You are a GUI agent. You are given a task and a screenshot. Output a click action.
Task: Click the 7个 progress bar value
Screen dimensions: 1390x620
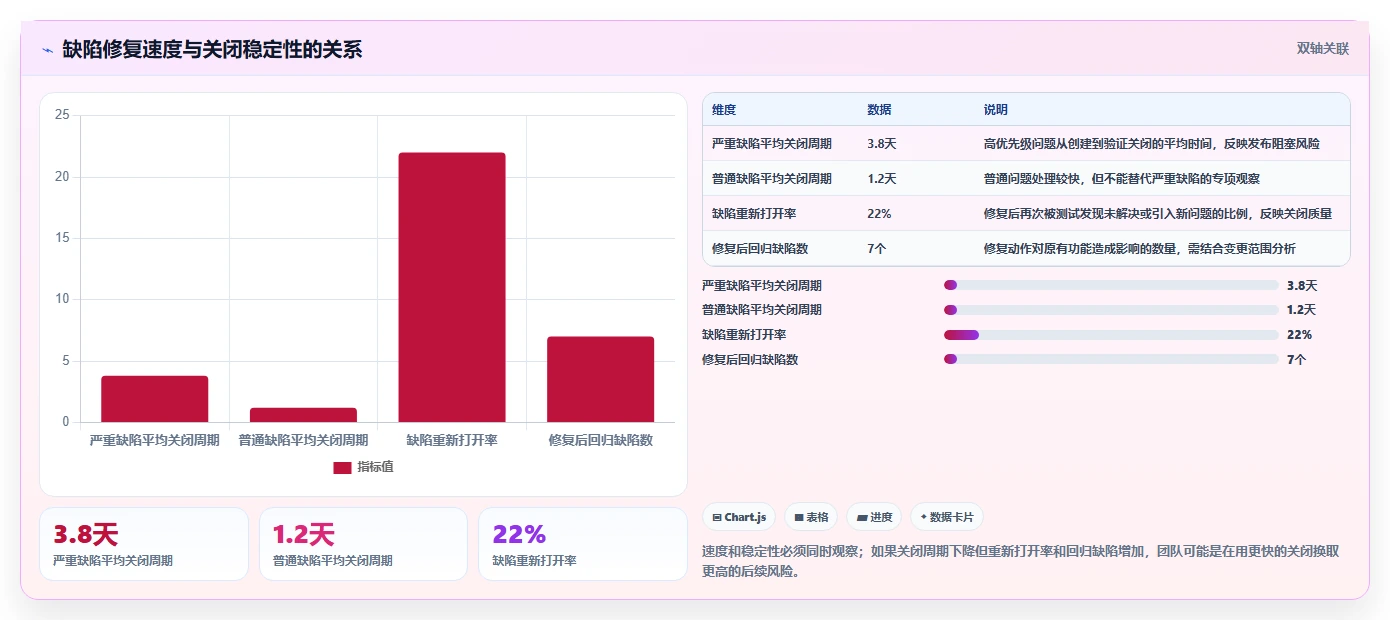[x=1296, y=359]
